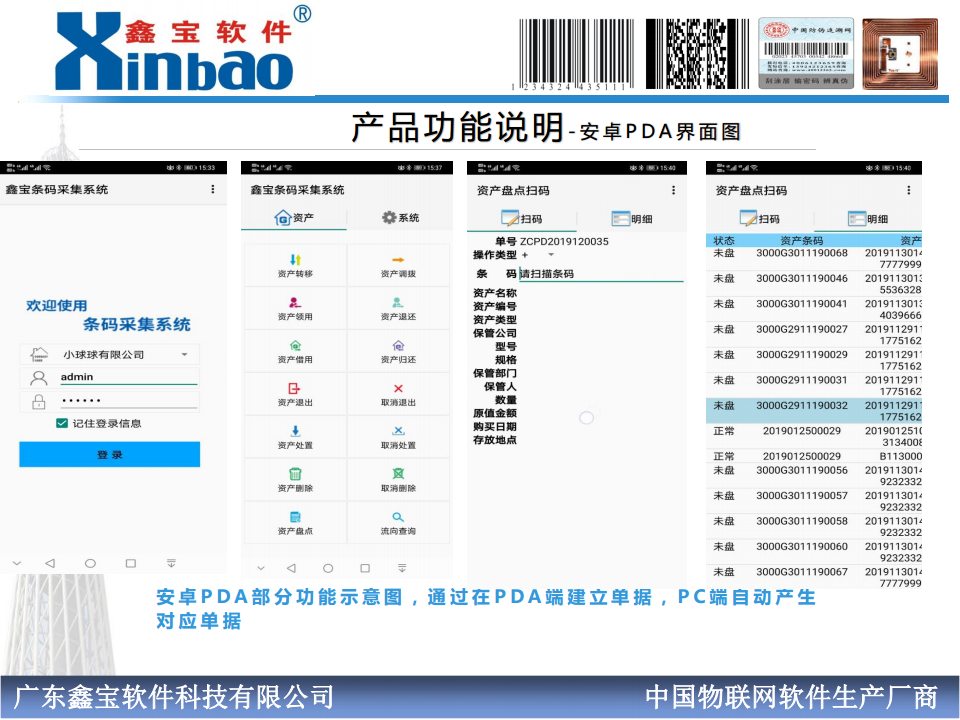Select row 3000G3011190056
Image resolution: width=960 pixels, height=720 pixels.
[814, 476]
